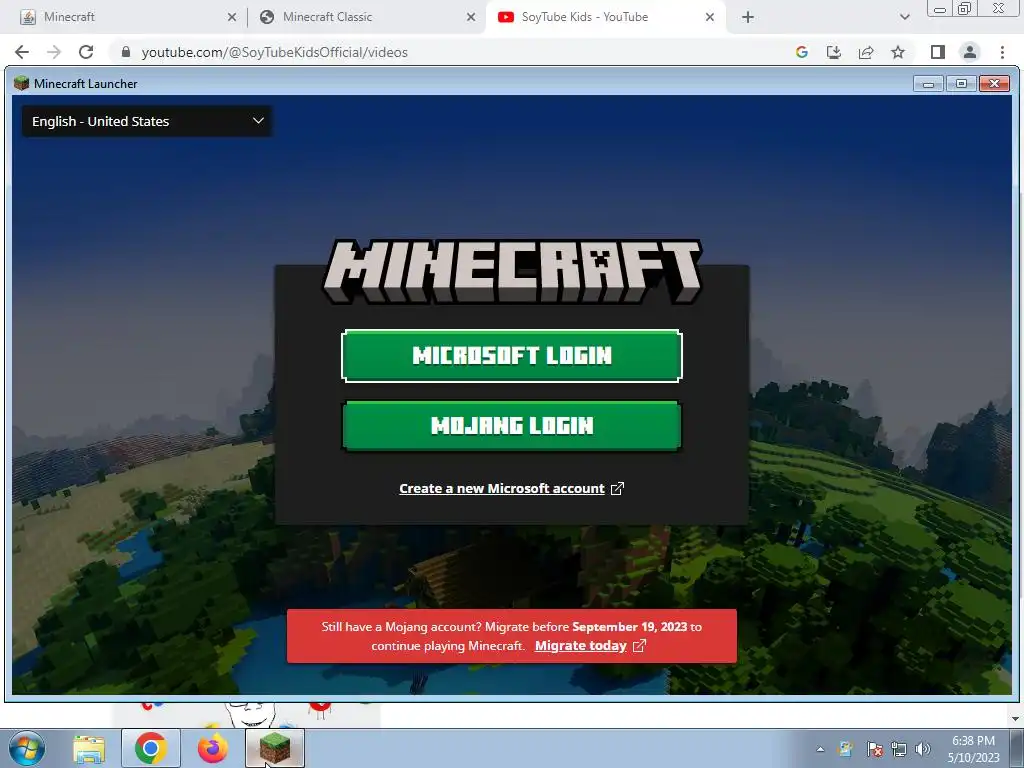Screen dimensions: 1024x768
Task: Bookmark this page with the star
Action: click(x=898, y=52)
